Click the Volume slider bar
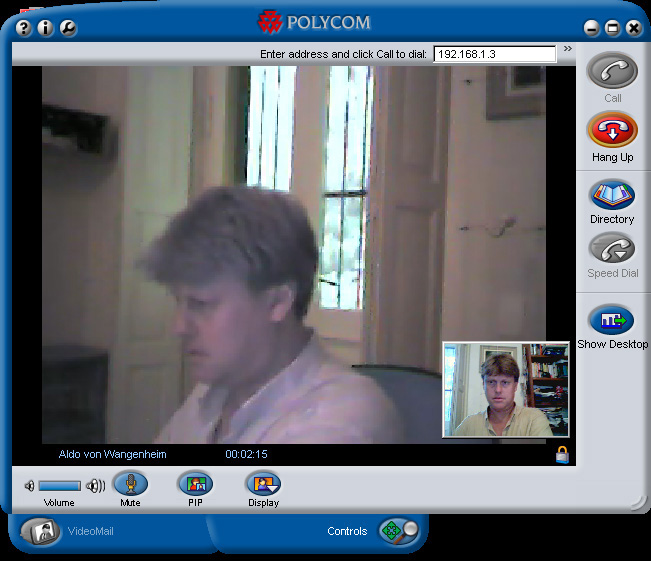Viewport: 651px width, 561px height. [60, 486]
